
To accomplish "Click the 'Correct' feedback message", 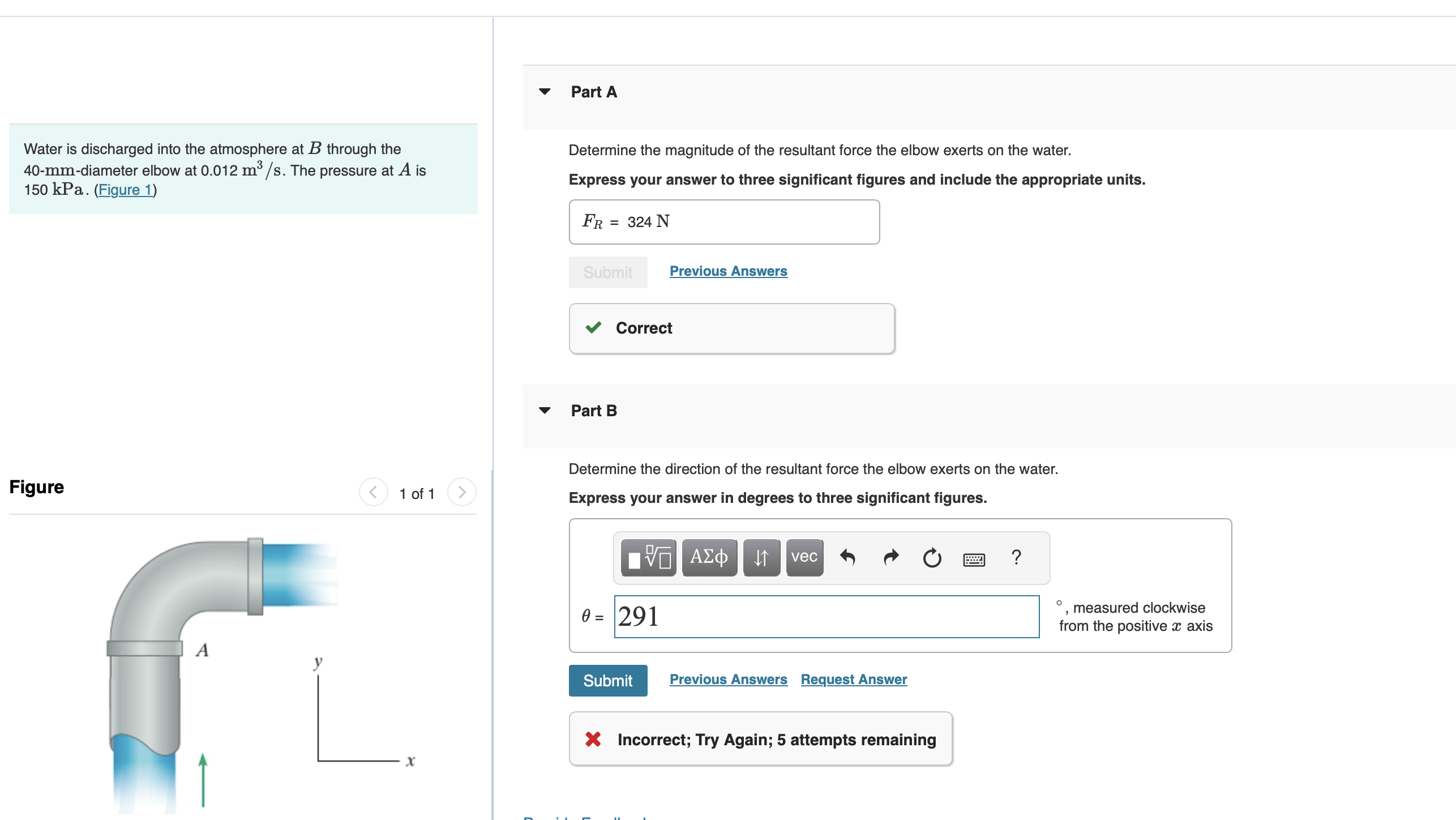I will (732, 328).
